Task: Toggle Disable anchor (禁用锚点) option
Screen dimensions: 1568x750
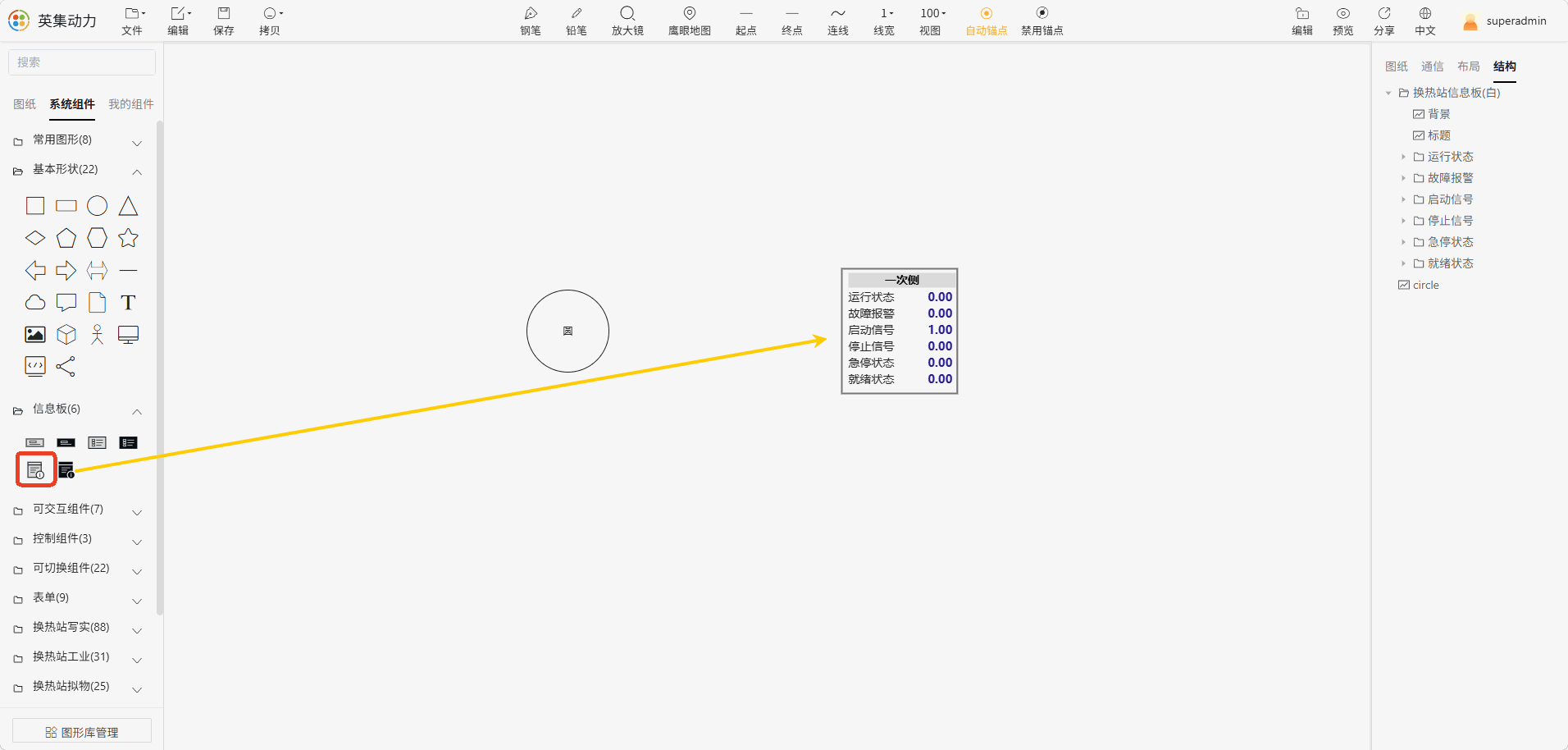Action: (x=1042, y=21)
